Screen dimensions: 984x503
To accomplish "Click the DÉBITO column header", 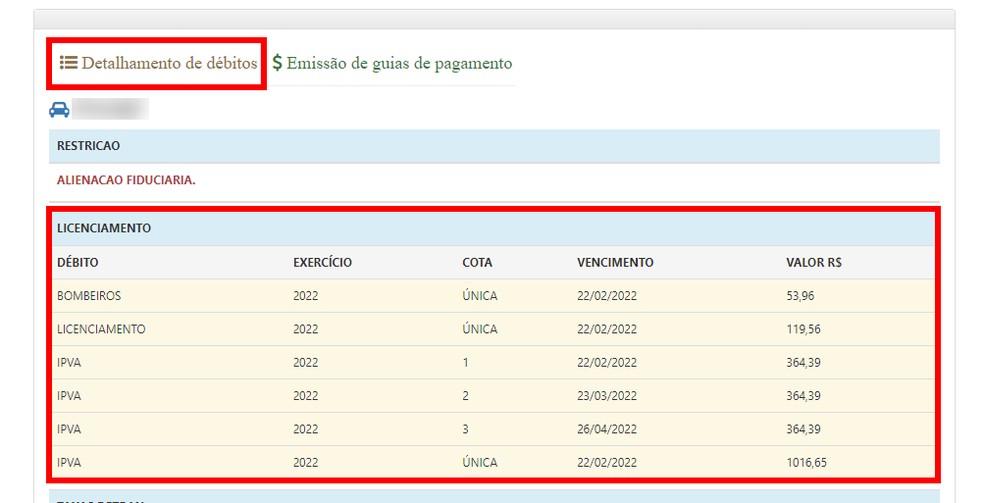I will pos(78,262).
